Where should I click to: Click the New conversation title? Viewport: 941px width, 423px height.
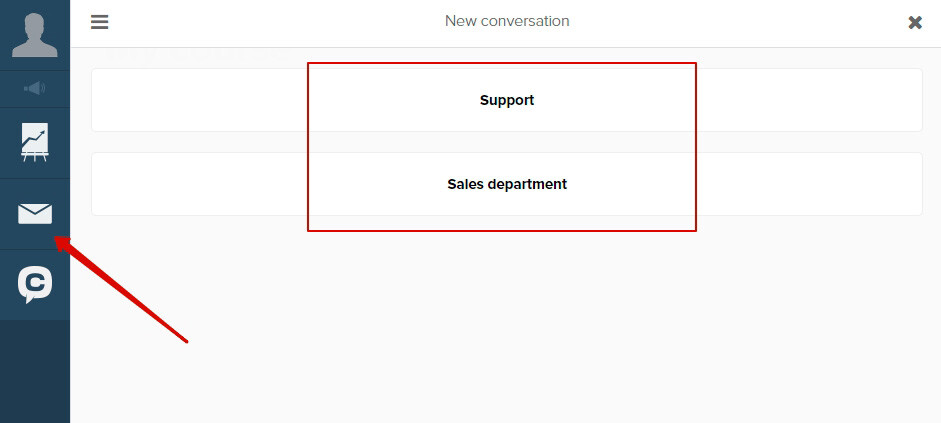click(x=507, y=21)
